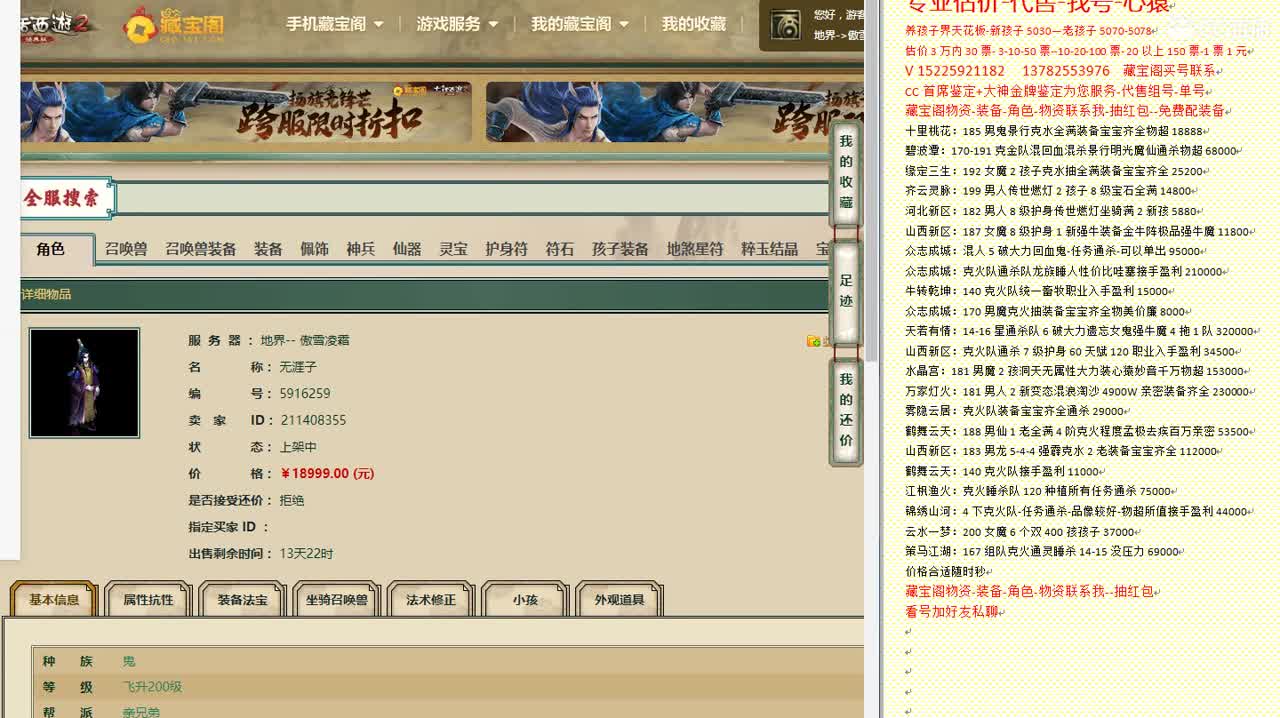Click the seller ID 211408355

click(313, 421)
